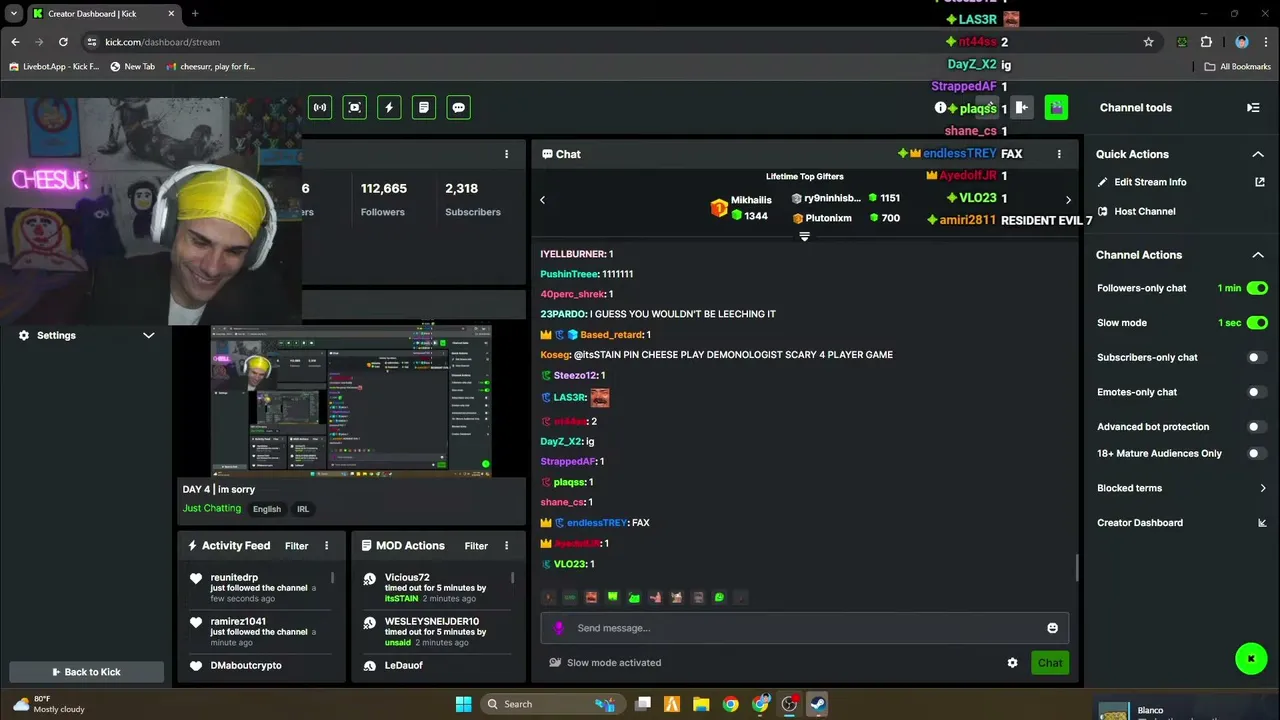Select the green WhatsApp-style emote
The image size is (1280, 720).
[x=719, y=597]
